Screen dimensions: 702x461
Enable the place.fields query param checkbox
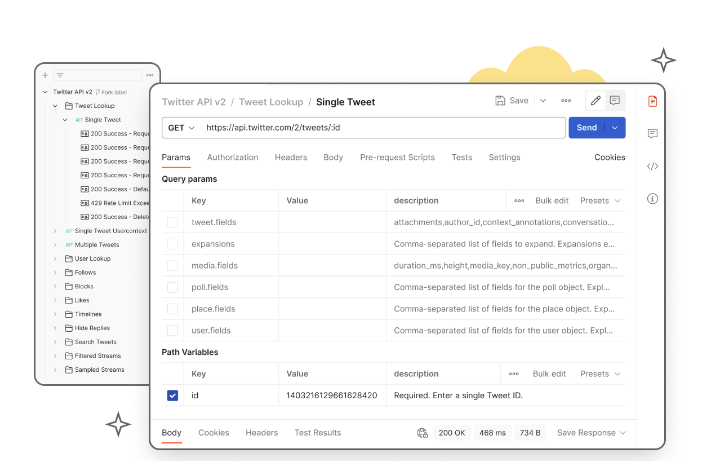[172, 309]
